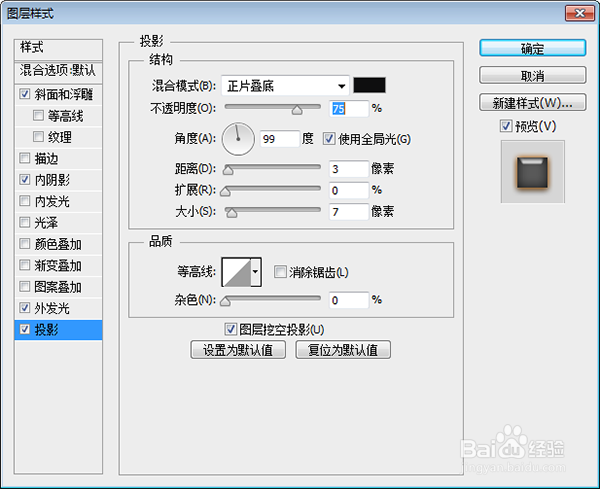Enable the 纹理 checkbox

tap(38, 137)
